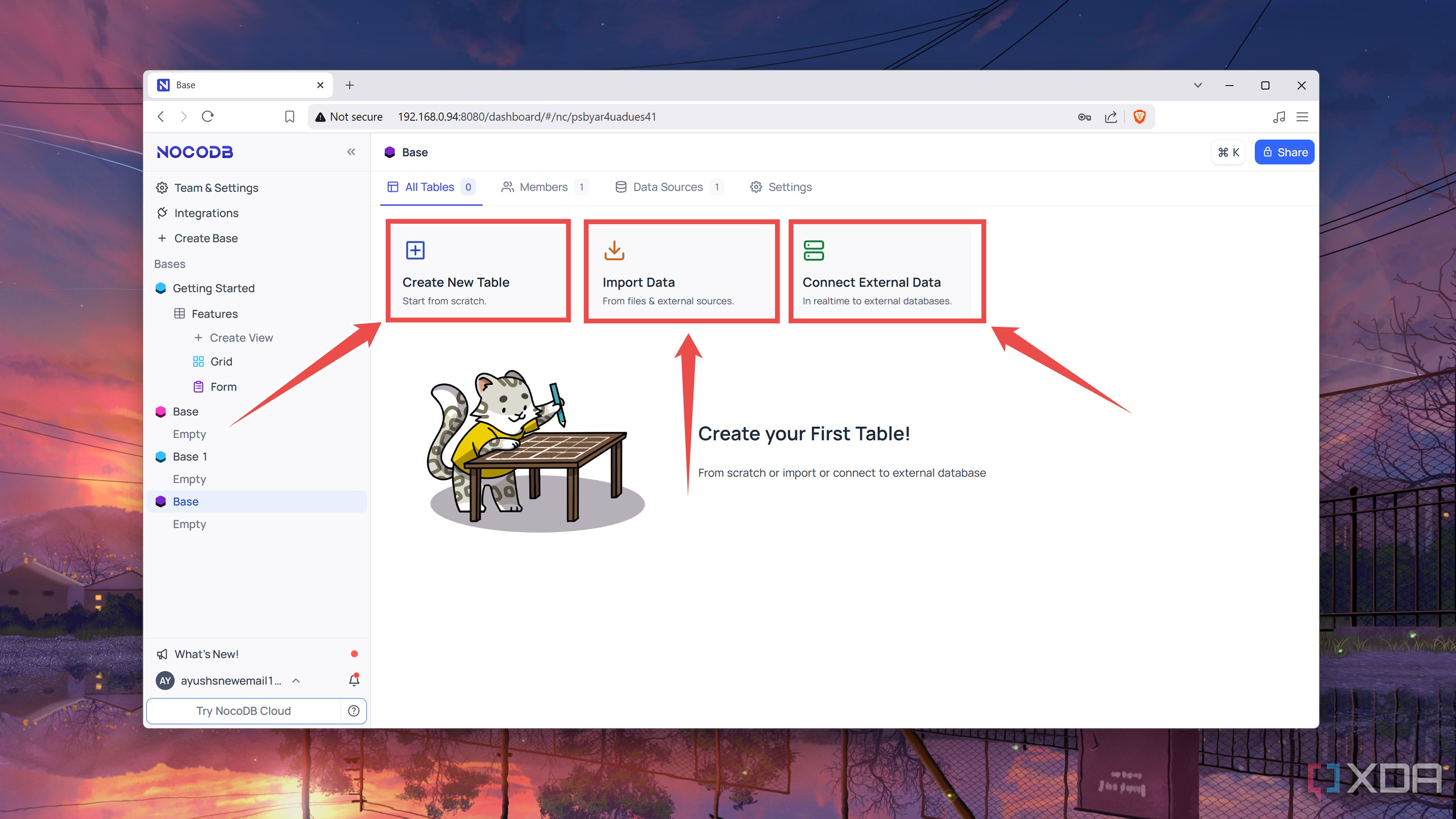Click the keyboard shortcut badge showing Cmd K
The height and width of the screenshot is (819, 1456).
tap(1228, 152)
